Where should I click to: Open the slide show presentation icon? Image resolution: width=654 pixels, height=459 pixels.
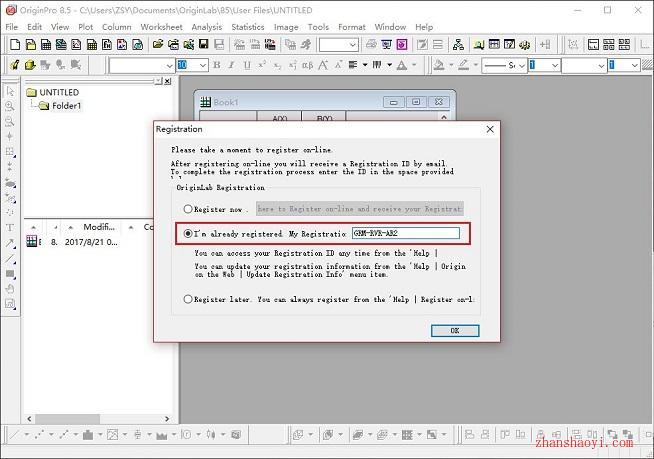387,44
